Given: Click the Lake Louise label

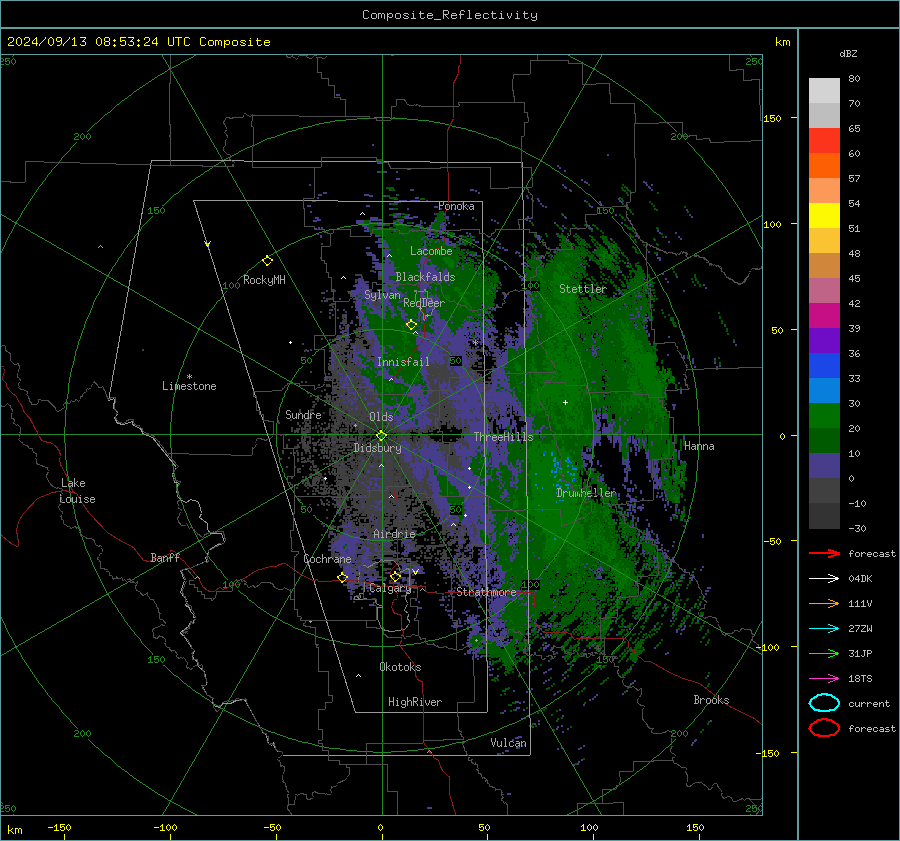Looking at the screenshot, I should [77, 491].
